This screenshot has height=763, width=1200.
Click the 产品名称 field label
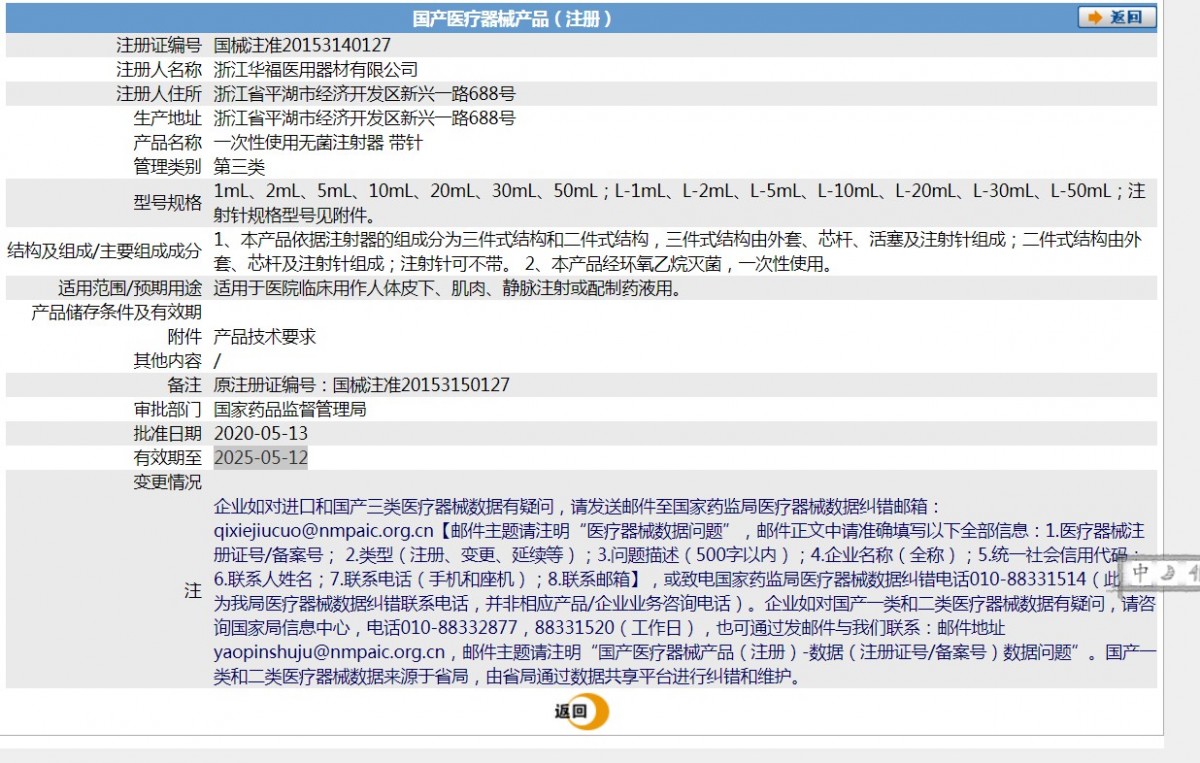(x=167, y=143)
